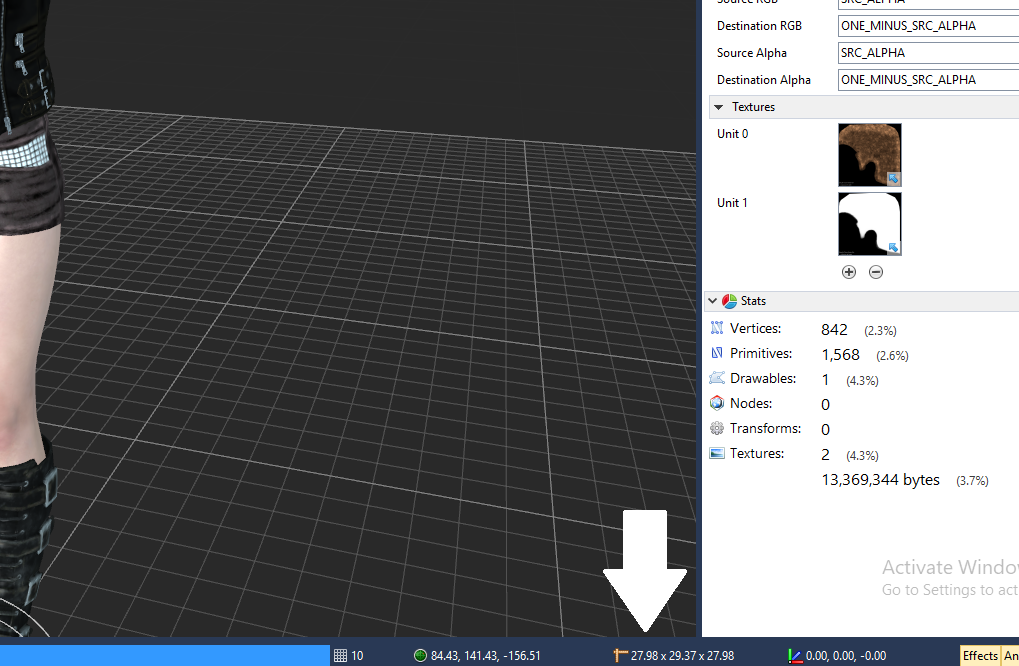Open the Destination RGB blend dropdown
The width and height of the screenshot is (1019, 666).
(928, 26)
